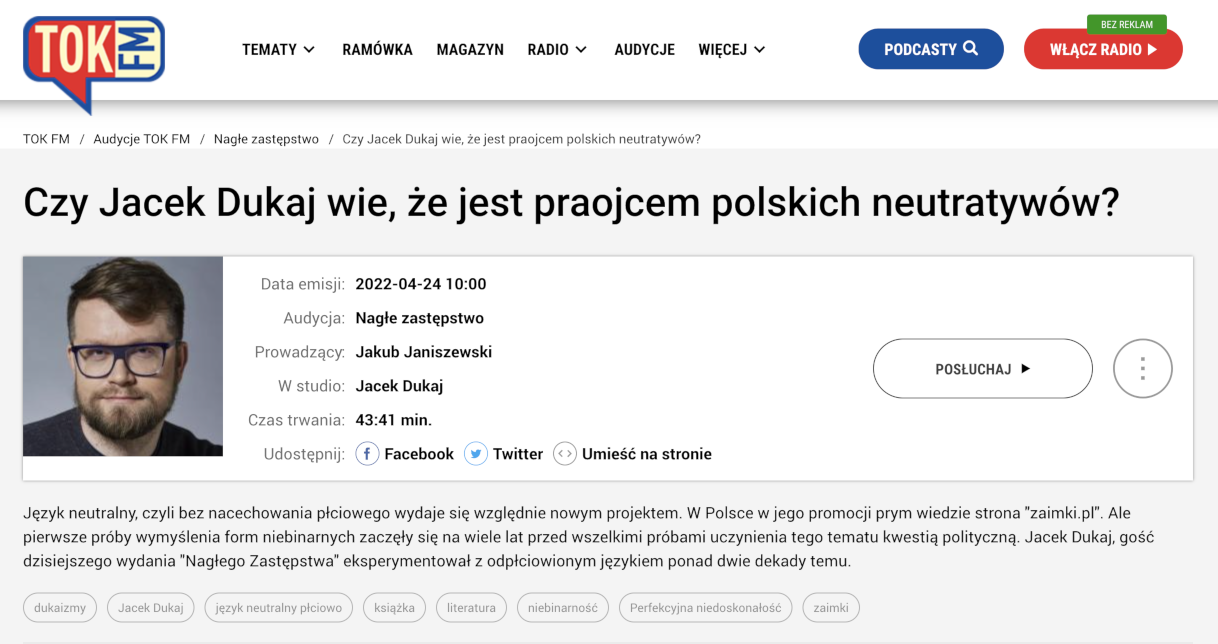
Task: Click the PODCASTY button
Action: [x=931, y=49]
